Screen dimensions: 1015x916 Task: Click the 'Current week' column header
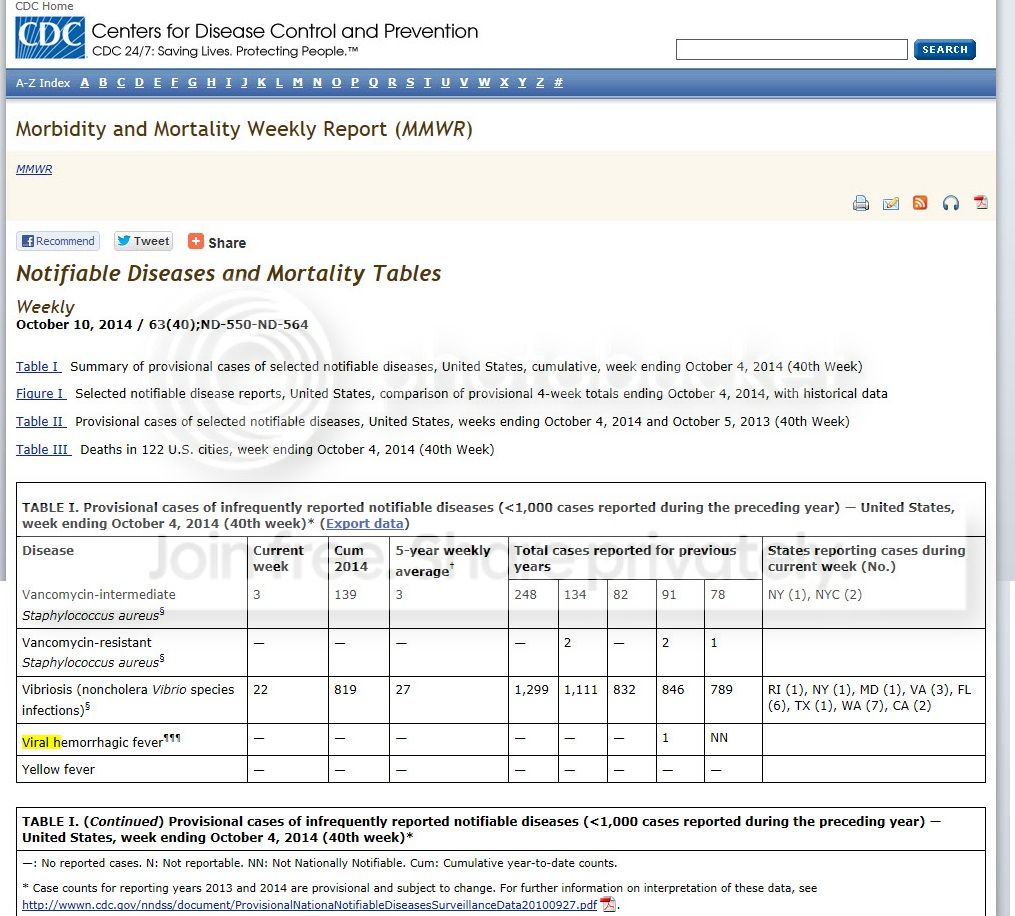click(278, 558)
